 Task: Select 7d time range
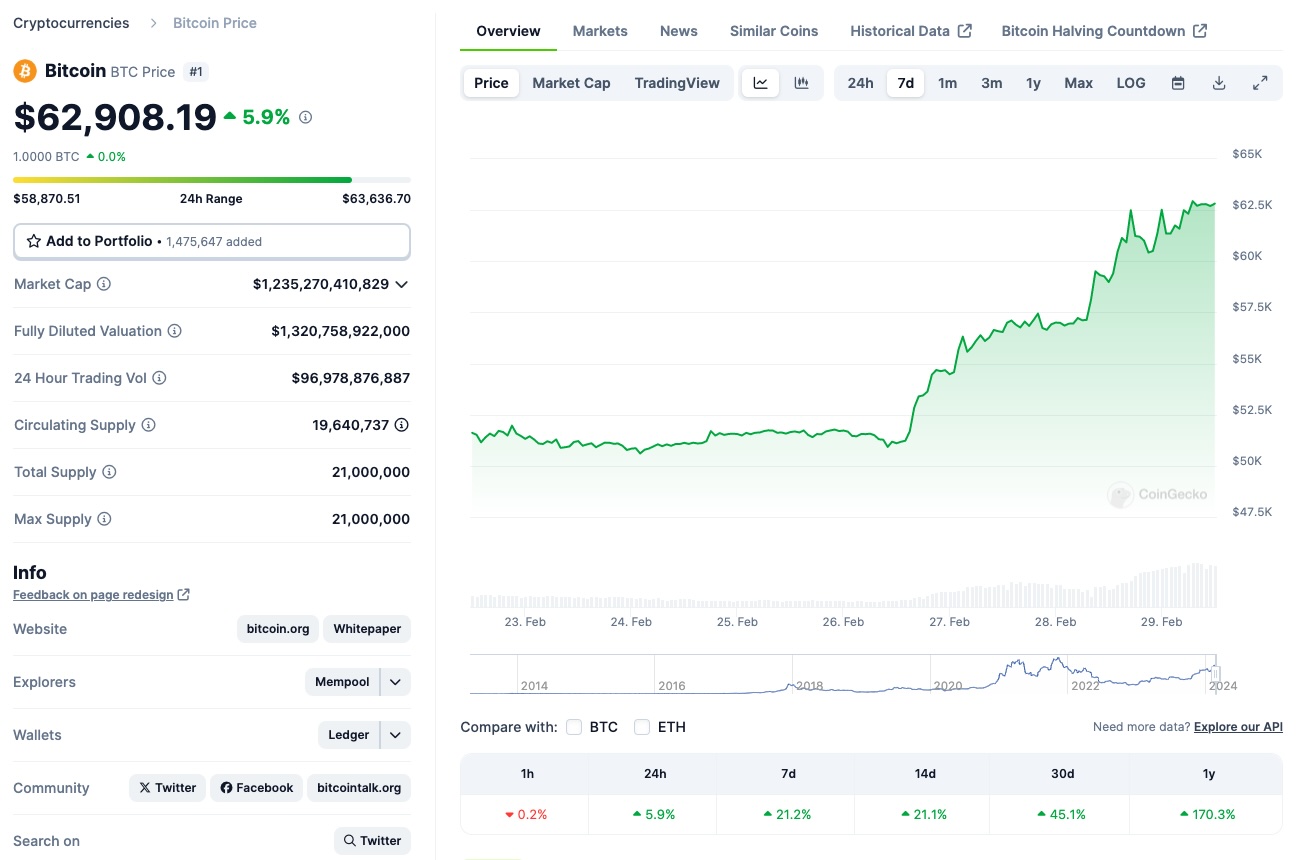pyautogui.click(x=905, y=83)
